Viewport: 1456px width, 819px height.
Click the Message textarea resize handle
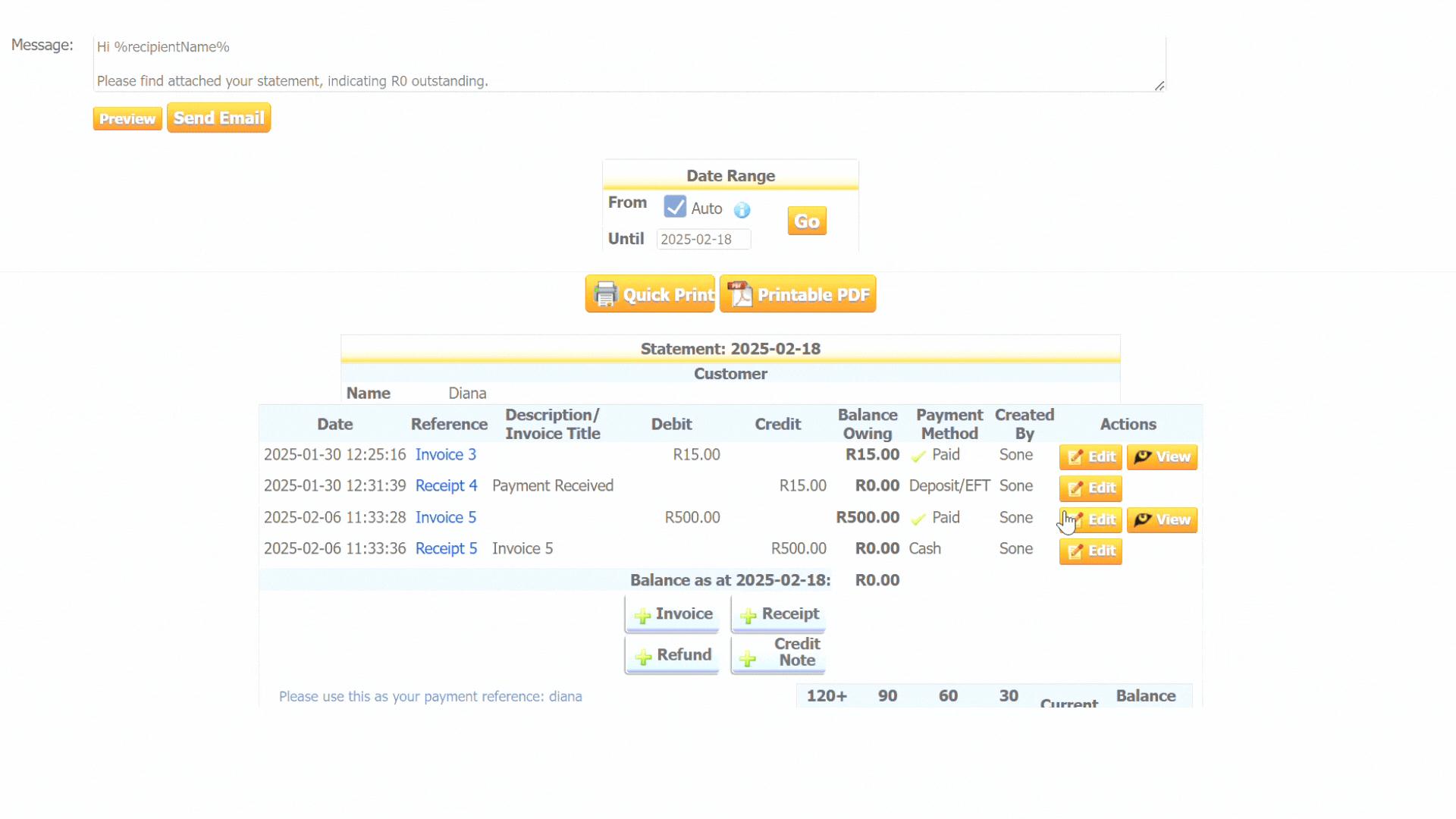click(1159, 86)
